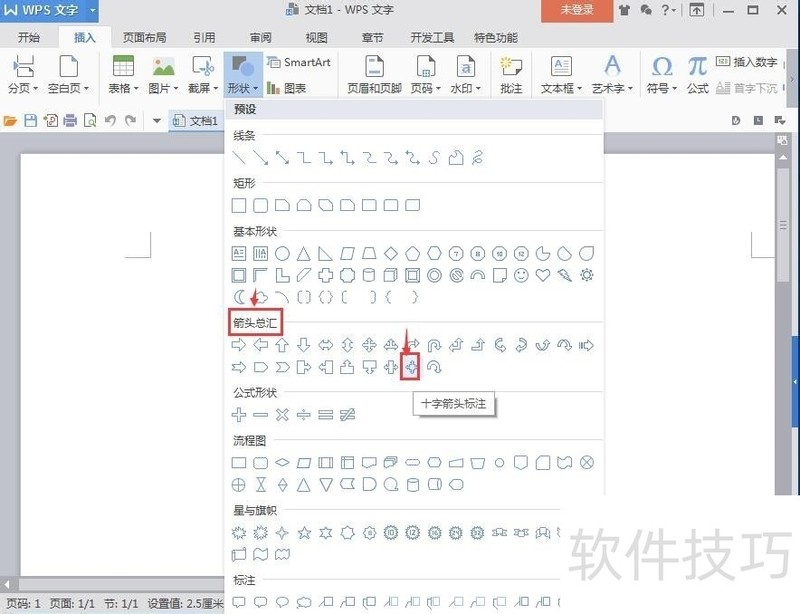
Task: Open the 形状 shapes dropdown
Action: pyautogui.click(x=243, y=75)
